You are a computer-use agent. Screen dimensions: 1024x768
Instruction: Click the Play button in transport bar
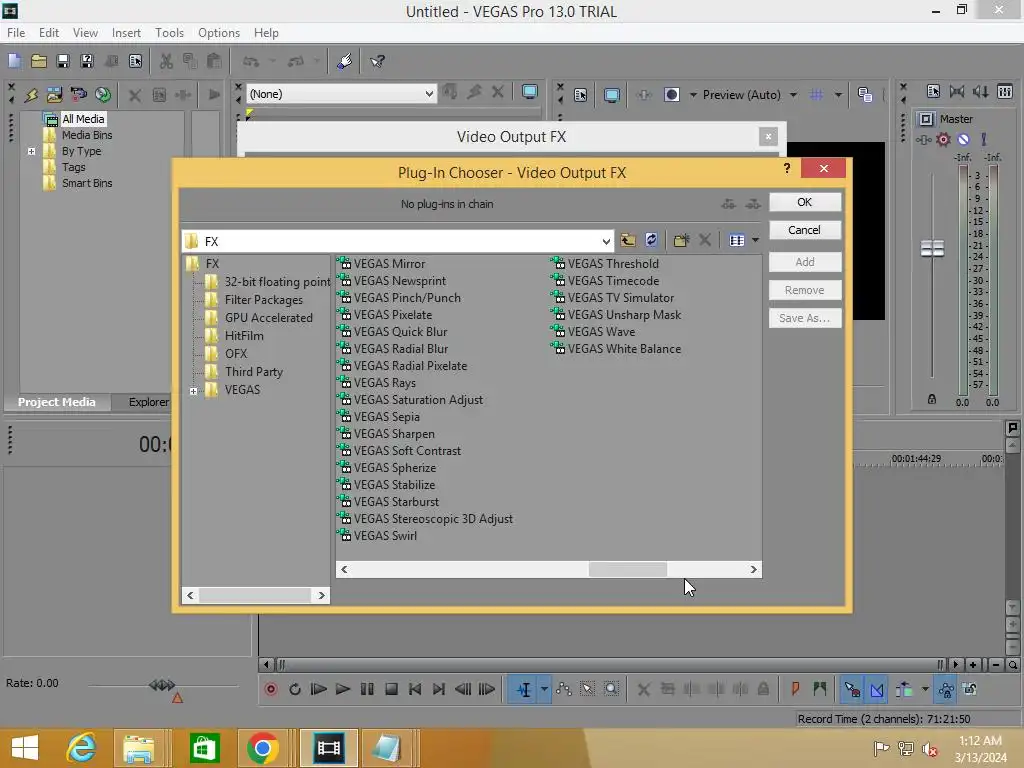point(342,689)
